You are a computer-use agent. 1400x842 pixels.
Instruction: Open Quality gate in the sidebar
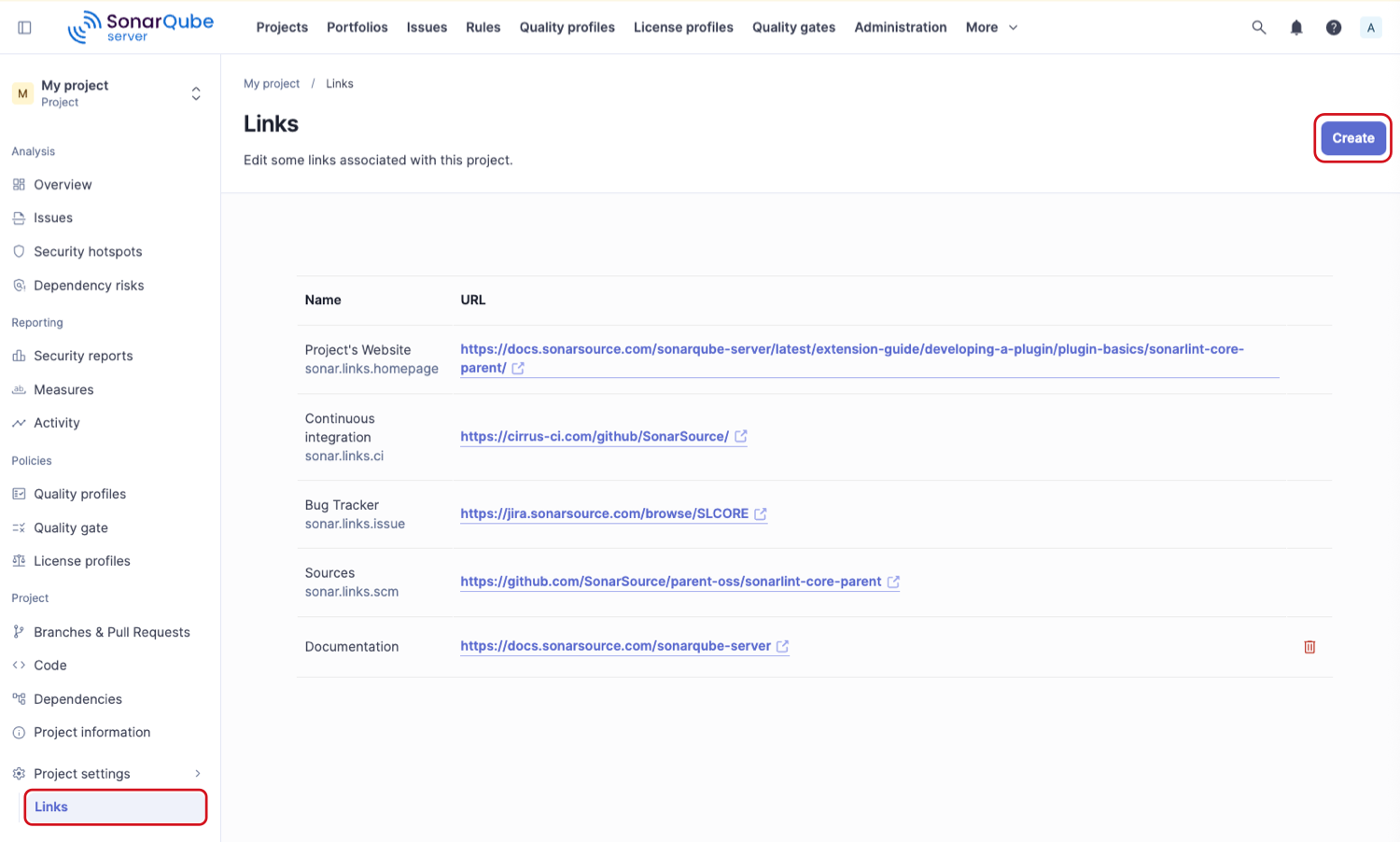click(x=71, y=527)
